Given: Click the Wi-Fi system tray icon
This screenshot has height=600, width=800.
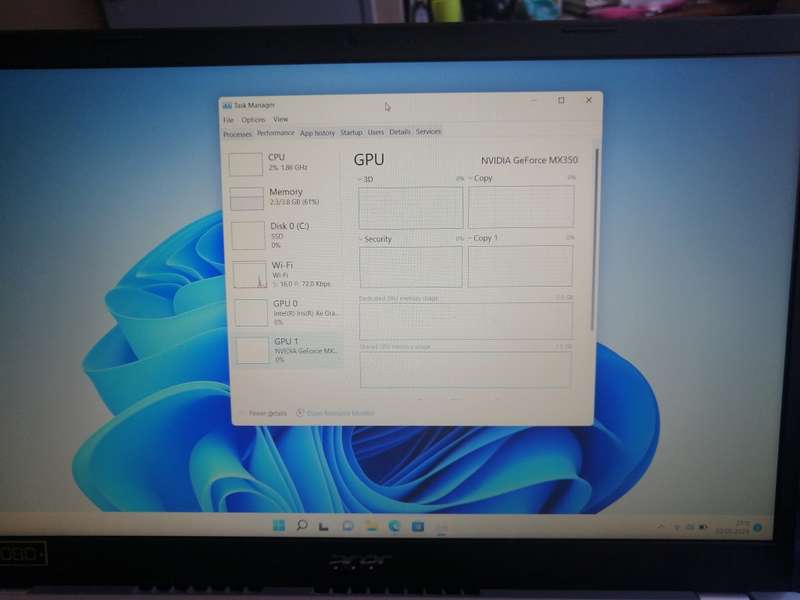Looking at the screenshot, I should (677, 527).
